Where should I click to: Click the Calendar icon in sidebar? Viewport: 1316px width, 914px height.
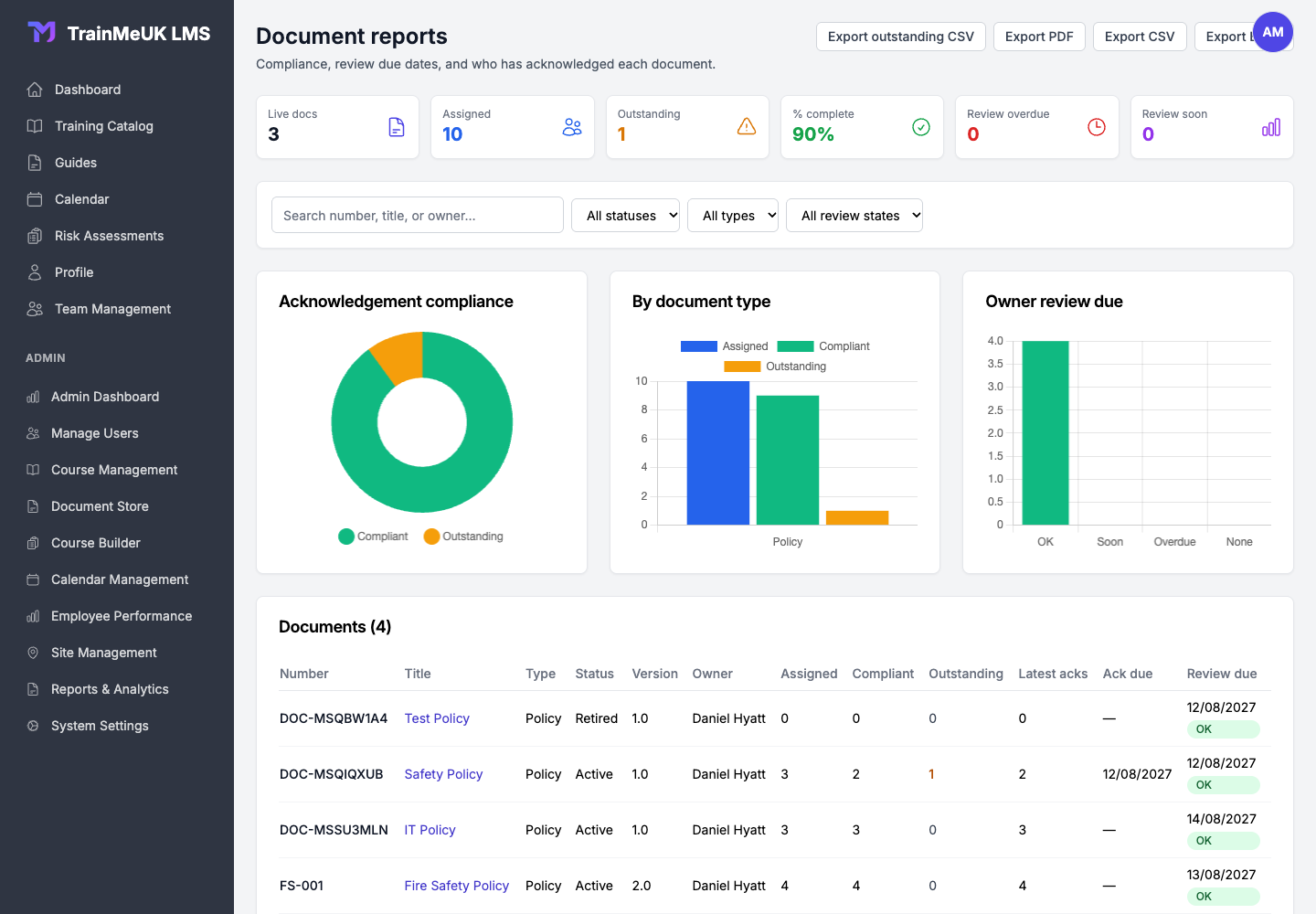pos(35,199)
